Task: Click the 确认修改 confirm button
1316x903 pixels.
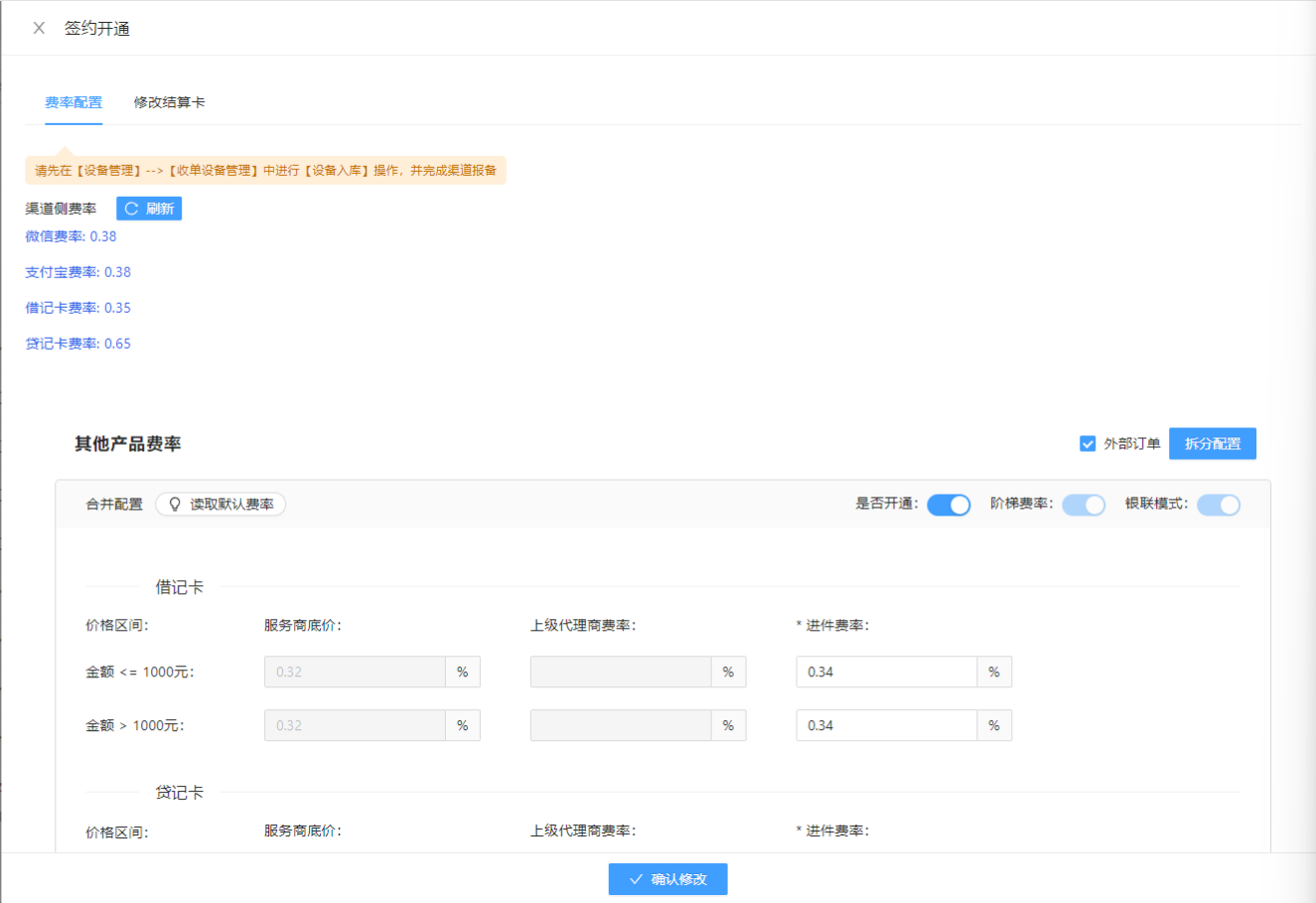Action: [667, 879]
